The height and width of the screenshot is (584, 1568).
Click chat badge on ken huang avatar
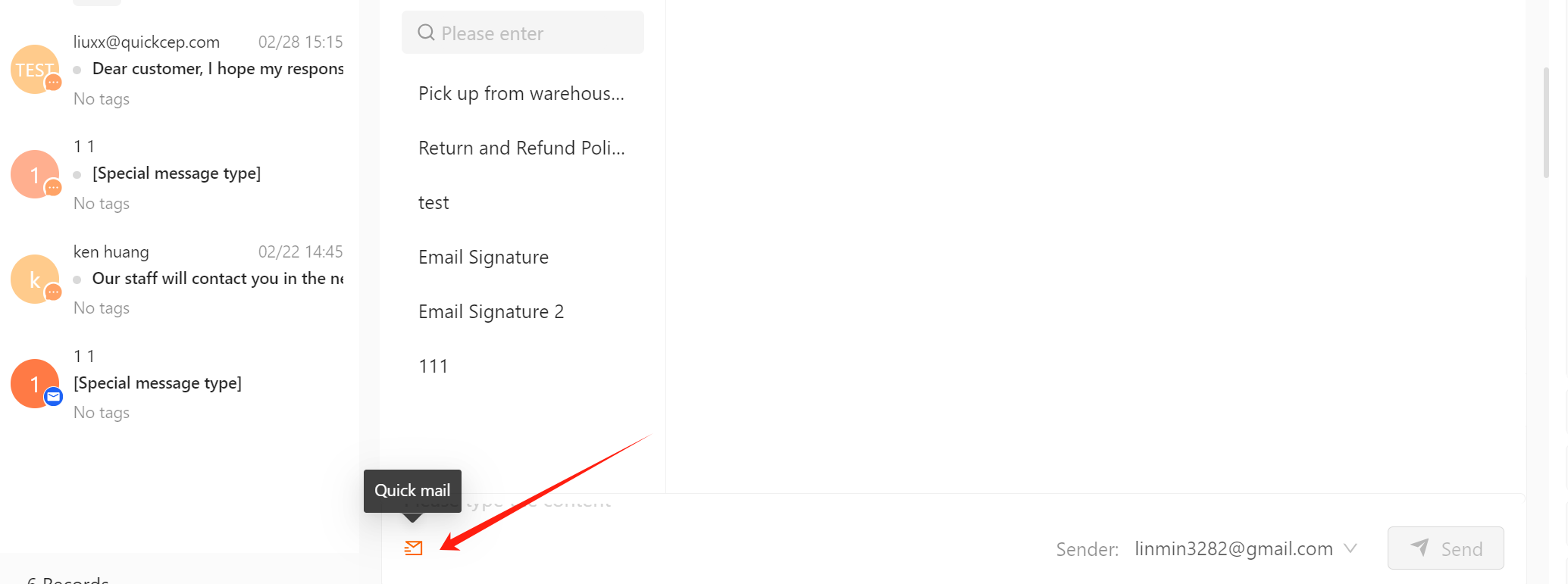click(53, 292)
